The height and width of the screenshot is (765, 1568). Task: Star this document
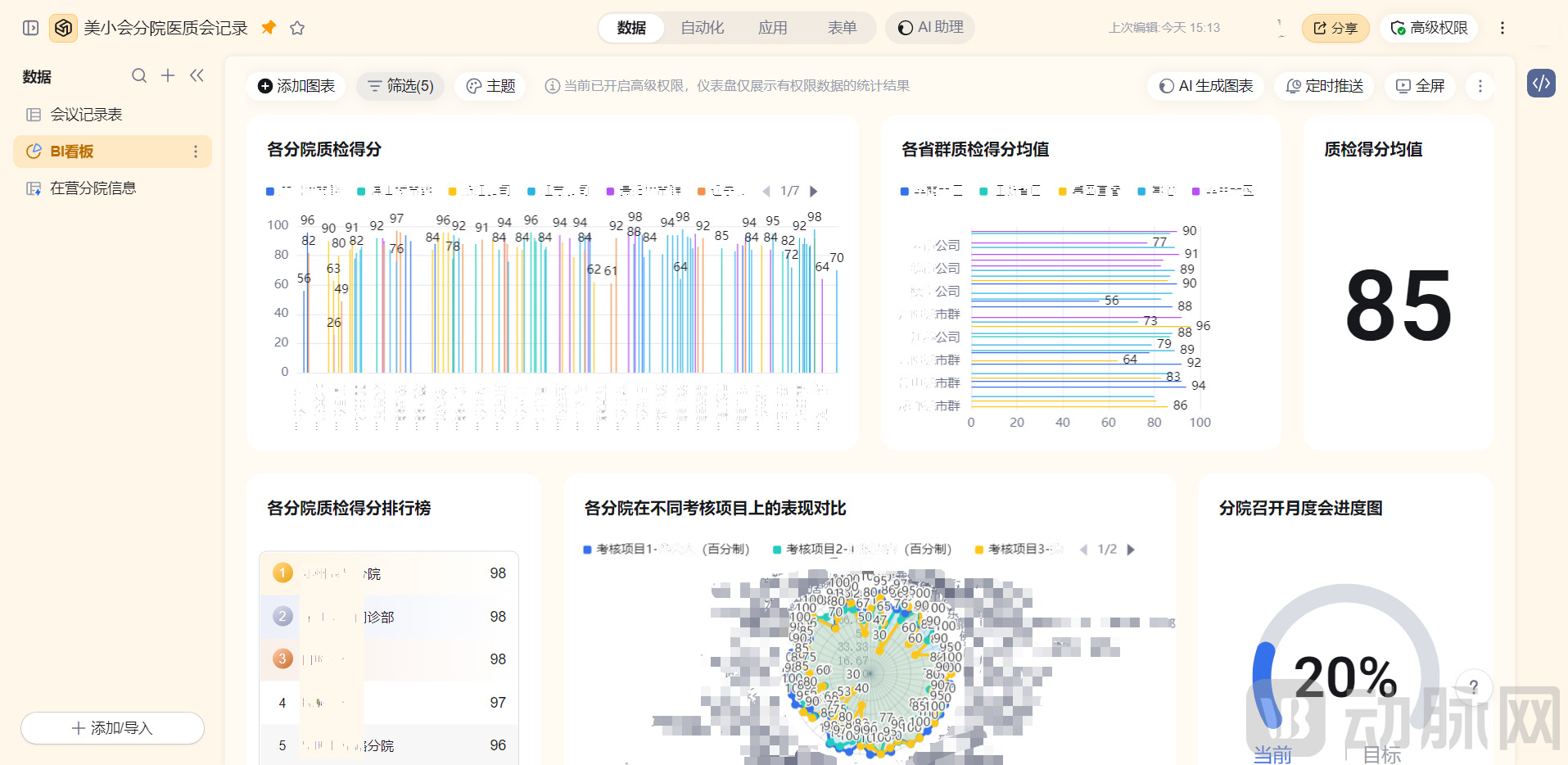[x=297, y=27]
